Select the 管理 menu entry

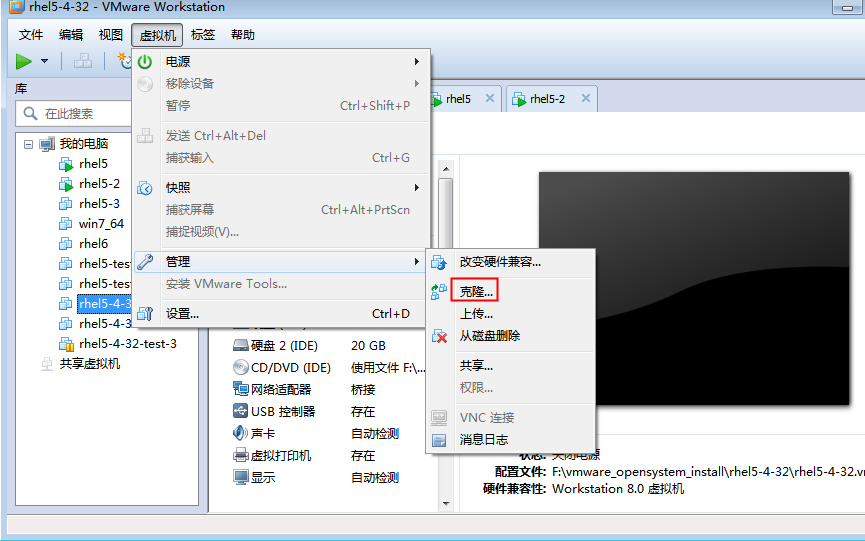click(x=281, y=261)
